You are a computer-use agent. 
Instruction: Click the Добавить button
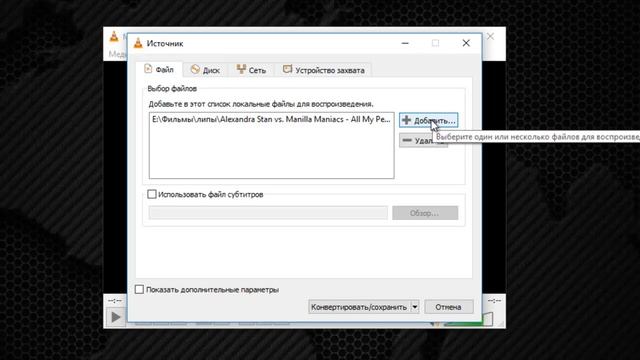coord(429,120)
